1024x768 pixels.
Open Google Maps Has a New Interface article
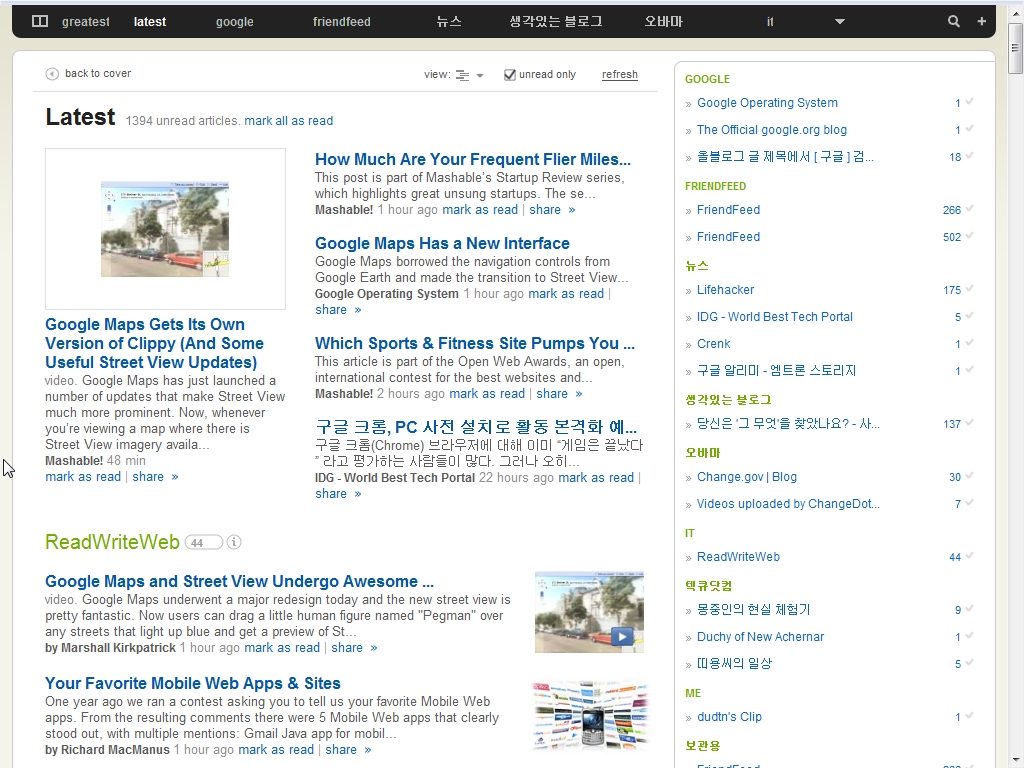442,244
